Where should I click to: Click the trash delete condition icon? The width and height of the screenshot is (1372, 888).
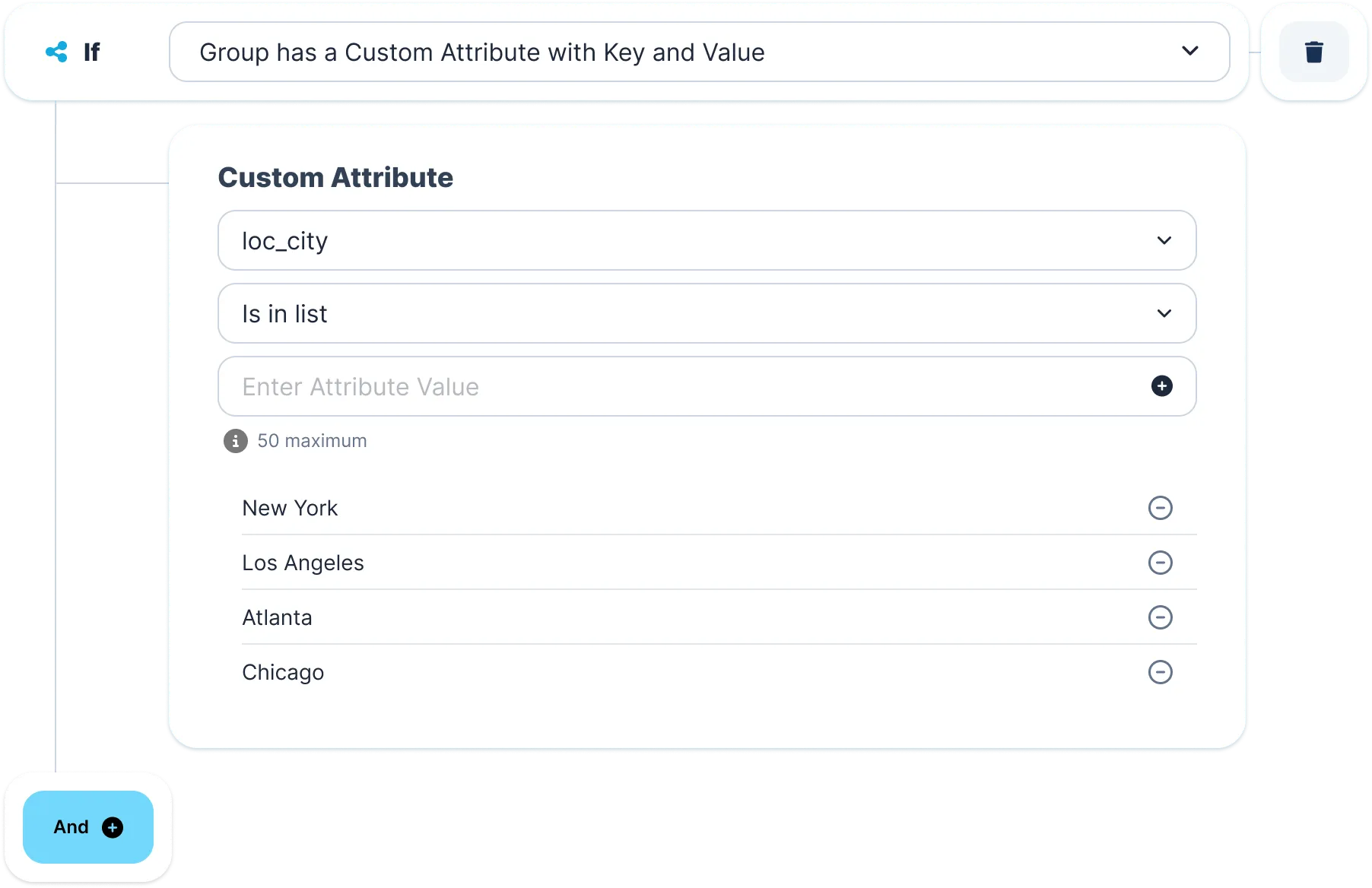point(1313,52)
